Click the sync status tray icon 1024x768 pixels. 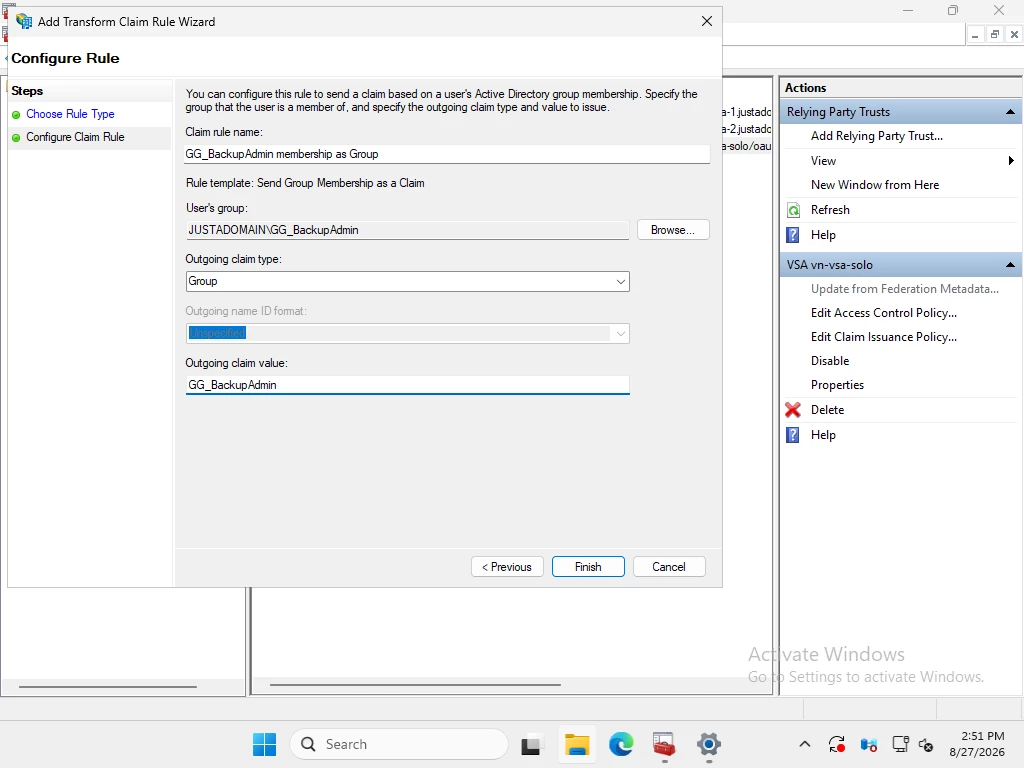pyautogui.click(x=837, y=744)
